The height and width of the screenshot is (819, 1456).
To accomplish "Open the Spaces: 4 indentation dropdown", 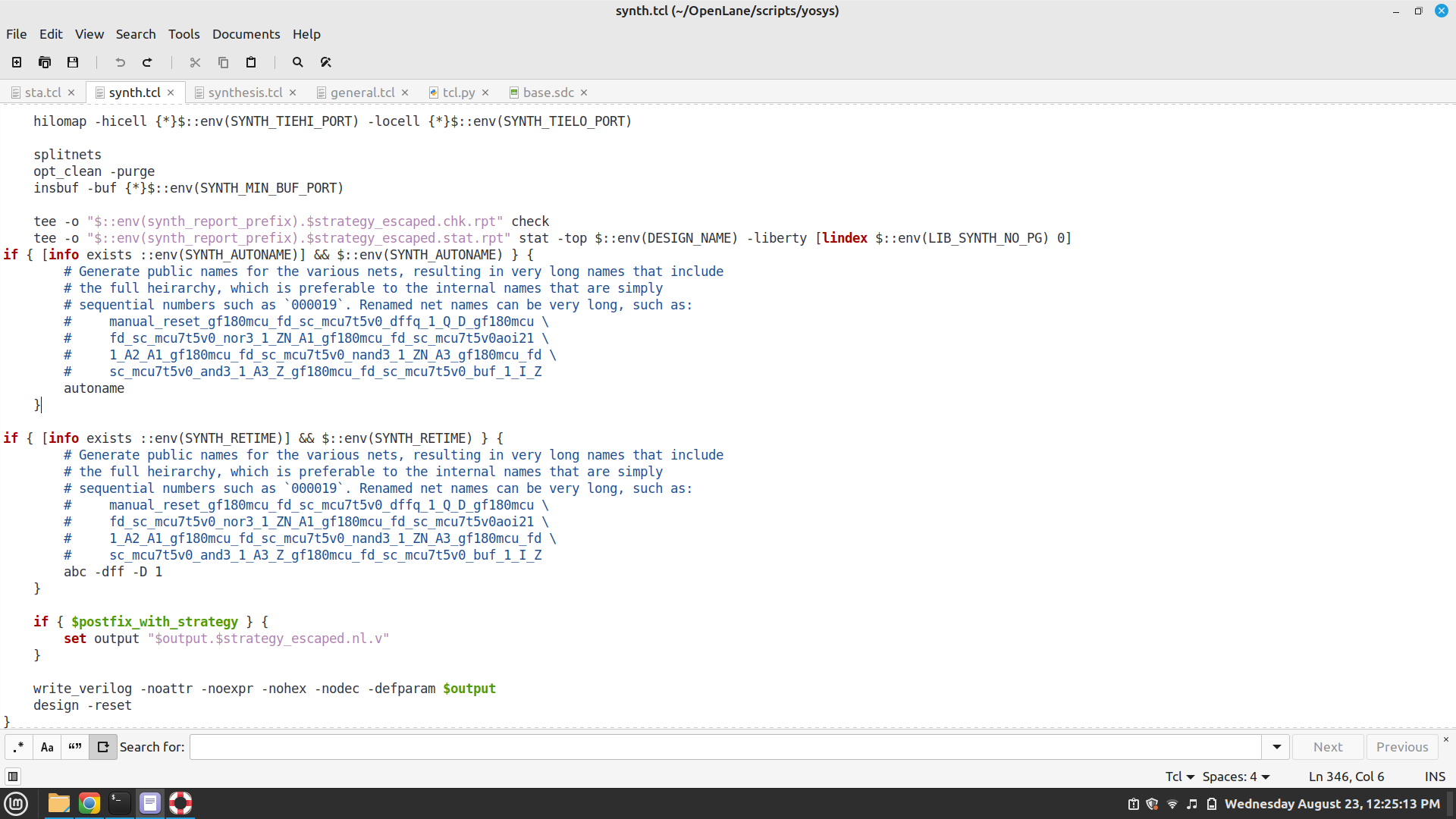I will coord(1236,776).
